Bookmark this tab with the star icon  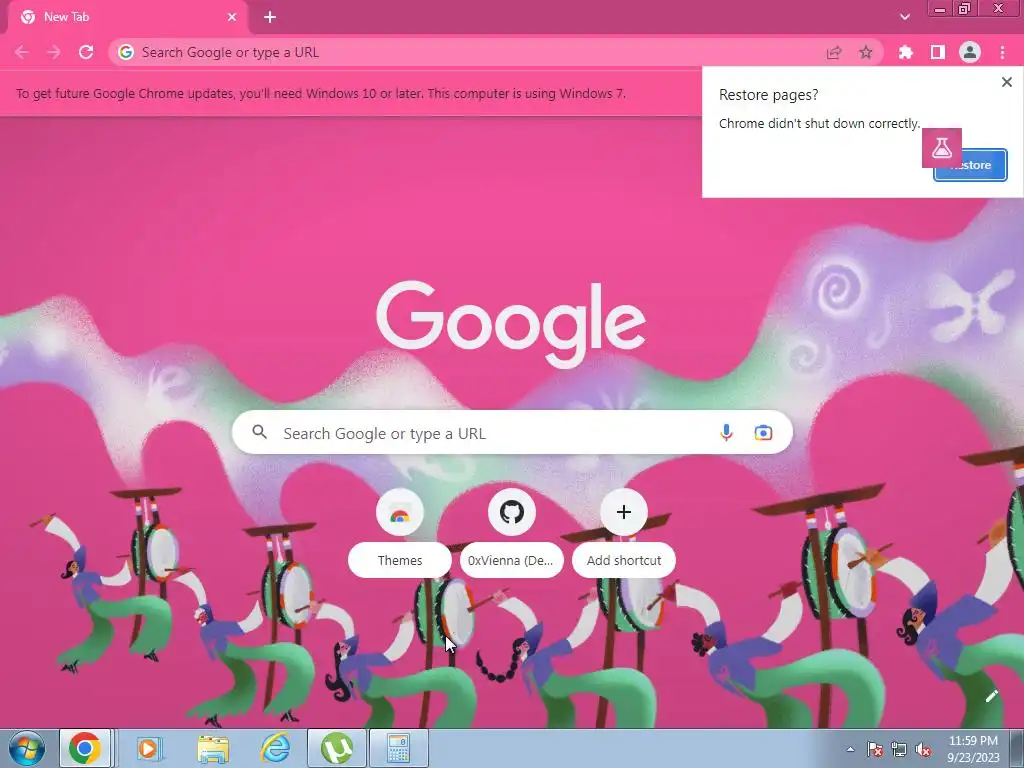point(866,52)
